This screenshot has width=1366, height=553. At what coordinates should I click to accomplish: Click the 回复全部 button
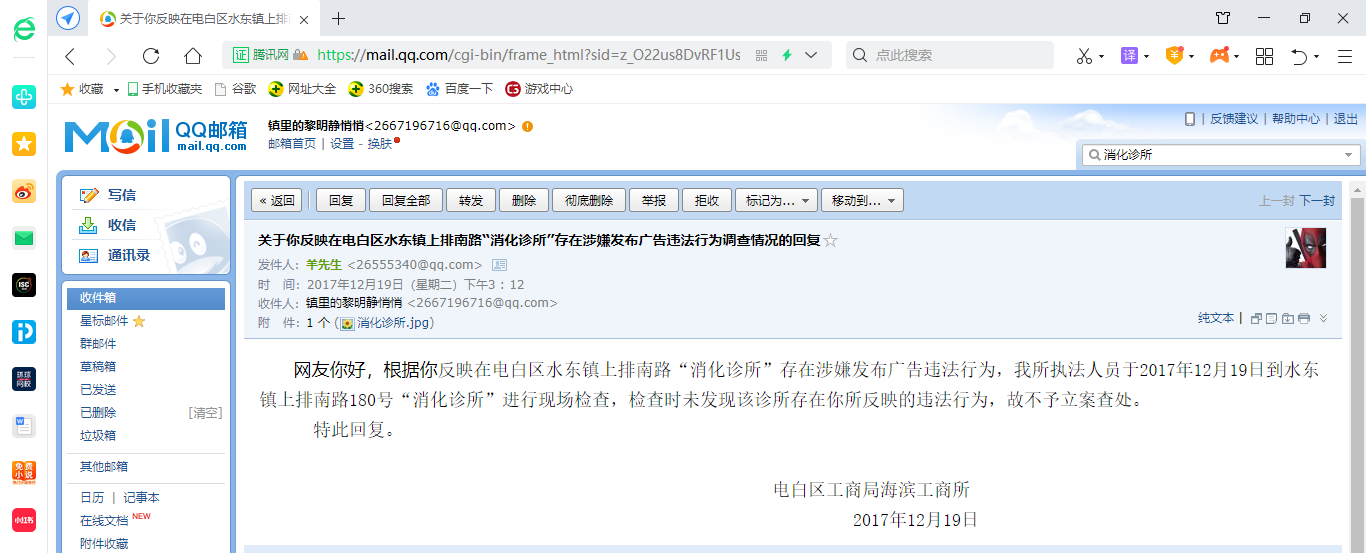(x=406, y=200)
